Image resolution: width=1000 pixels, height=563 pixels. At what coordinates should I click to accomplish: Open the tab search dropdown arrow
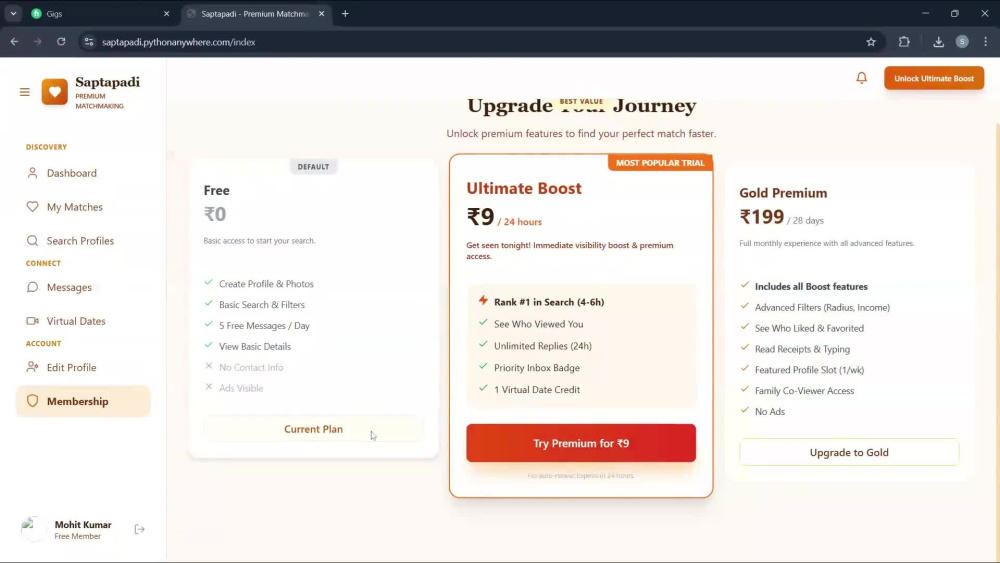point(13,13)
